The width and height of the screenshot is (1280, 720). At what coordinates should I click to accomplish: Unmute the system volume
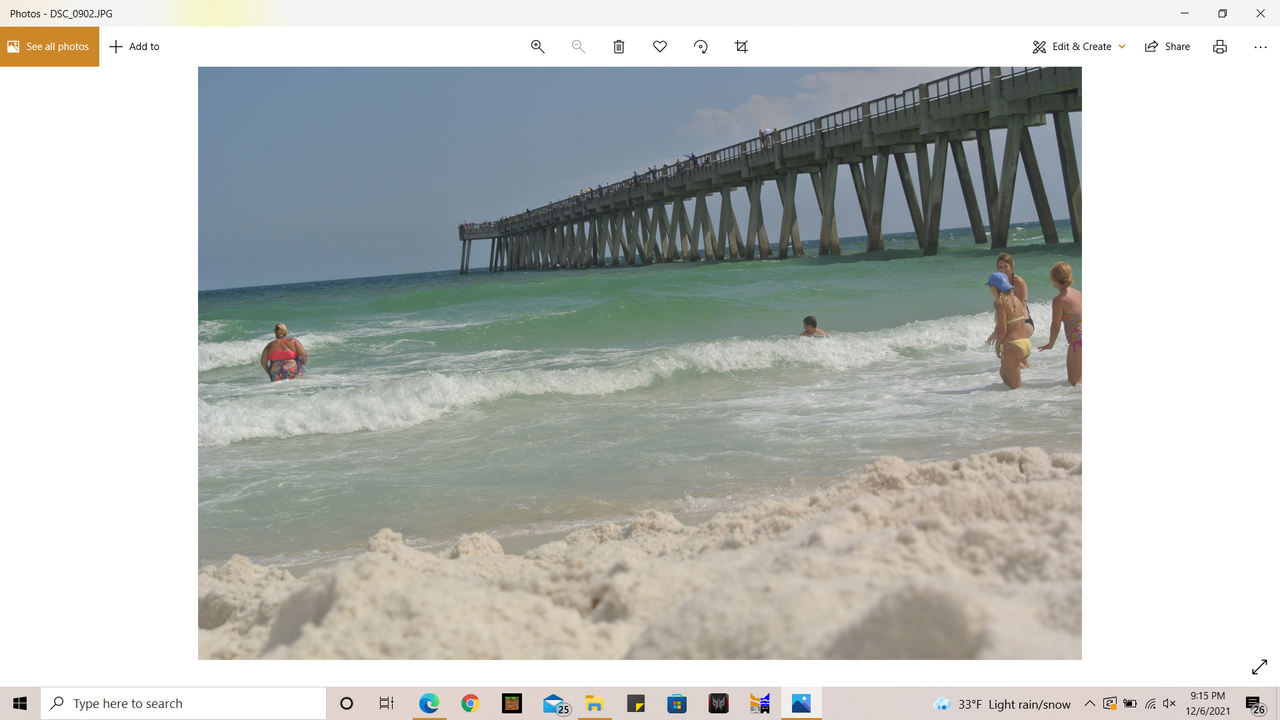click(x=1167, y=703)
